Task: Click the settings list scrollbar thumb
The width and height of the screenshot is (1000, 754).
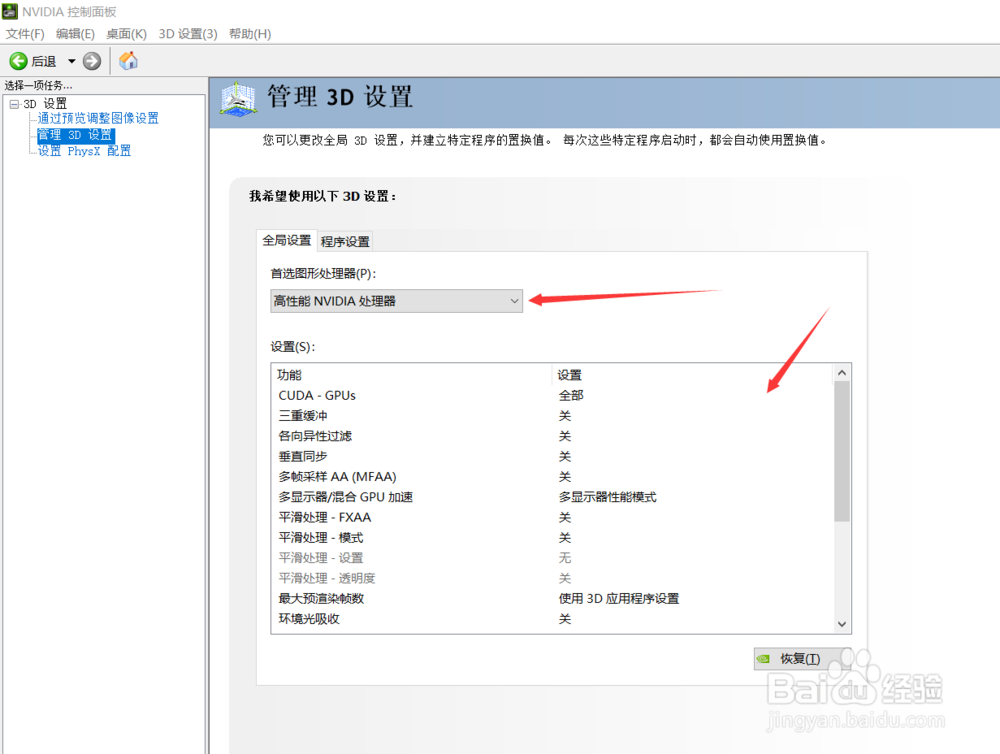Action: [x=842, y=452]
